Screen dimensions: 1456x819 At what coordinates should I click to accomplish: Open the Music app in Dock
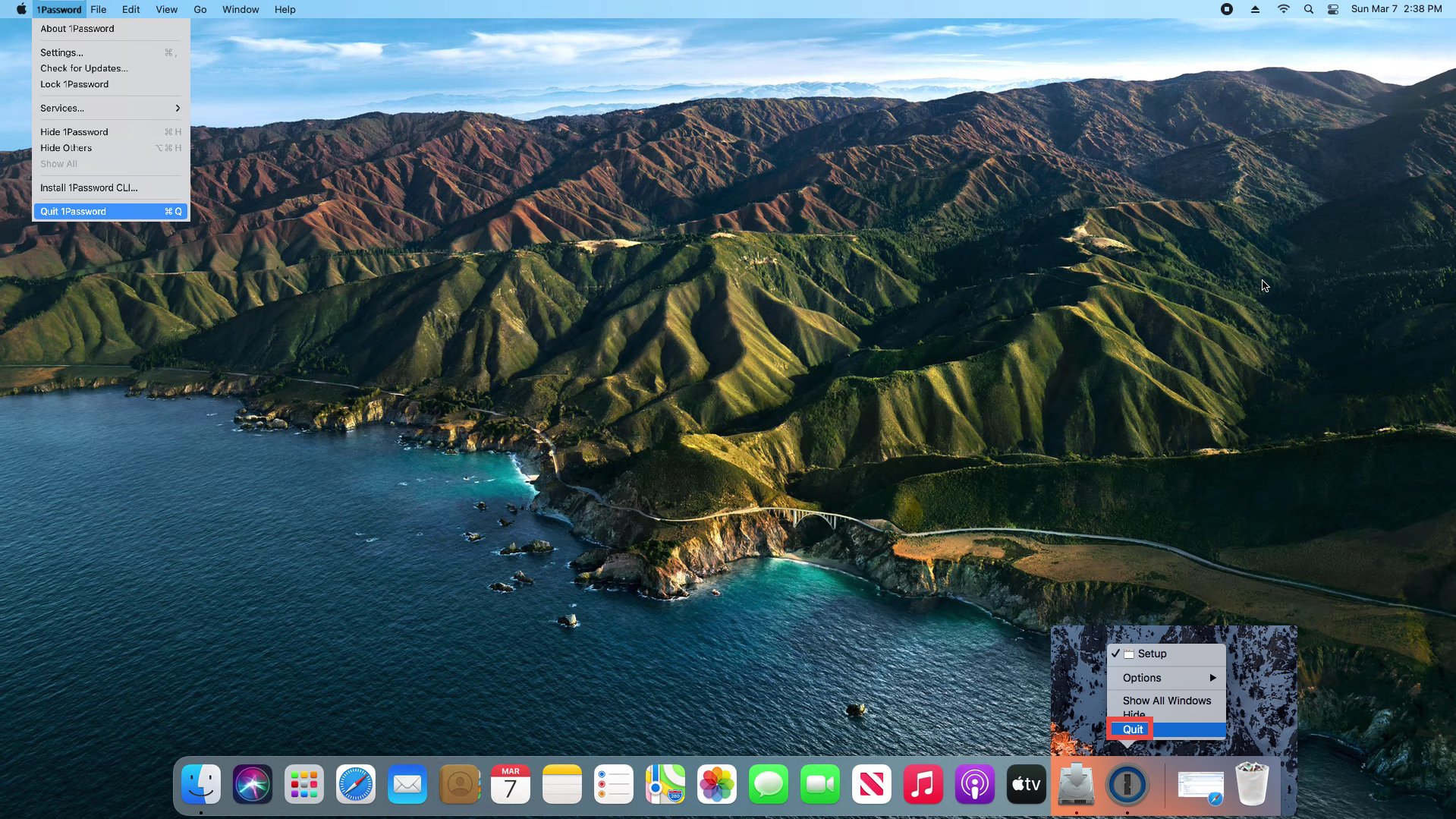pyautogui.click(x=923, y=784)
